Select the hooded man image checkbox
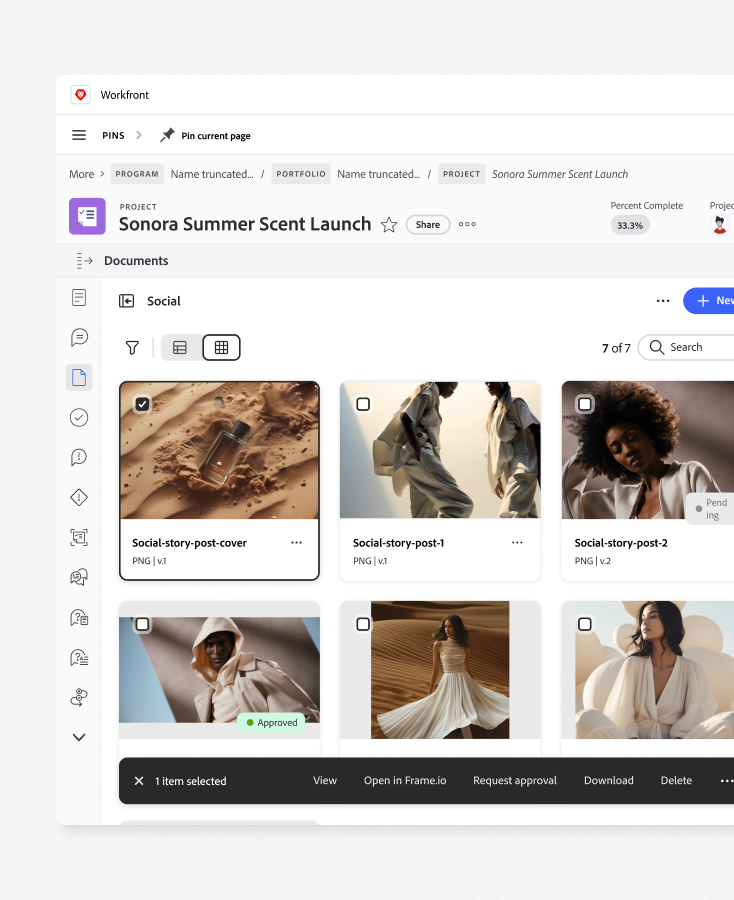 coord(142,624)
